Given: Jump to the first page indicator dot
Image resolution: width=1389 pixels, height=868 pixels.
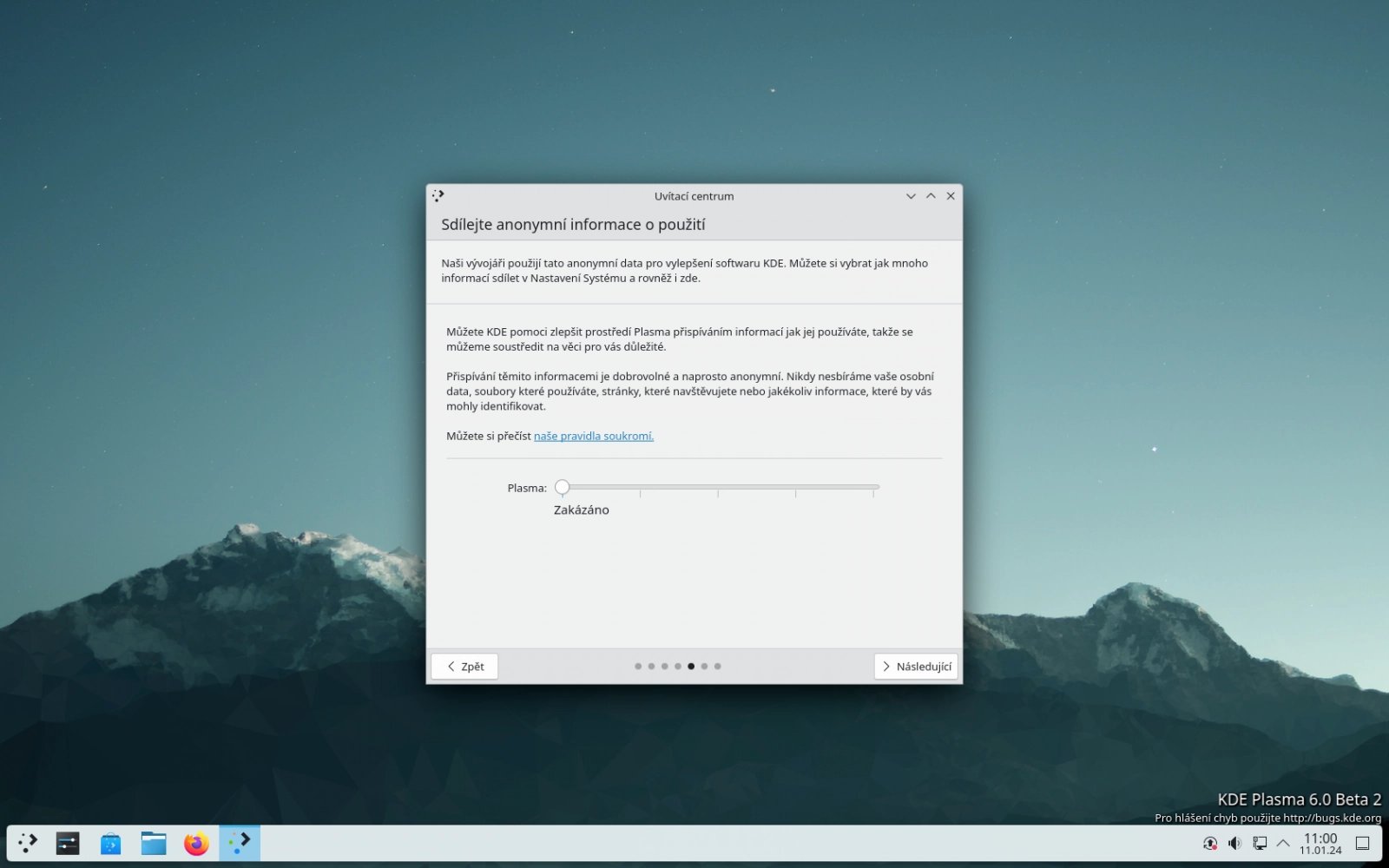Looking at the screenshot, I should coord(638,667).
